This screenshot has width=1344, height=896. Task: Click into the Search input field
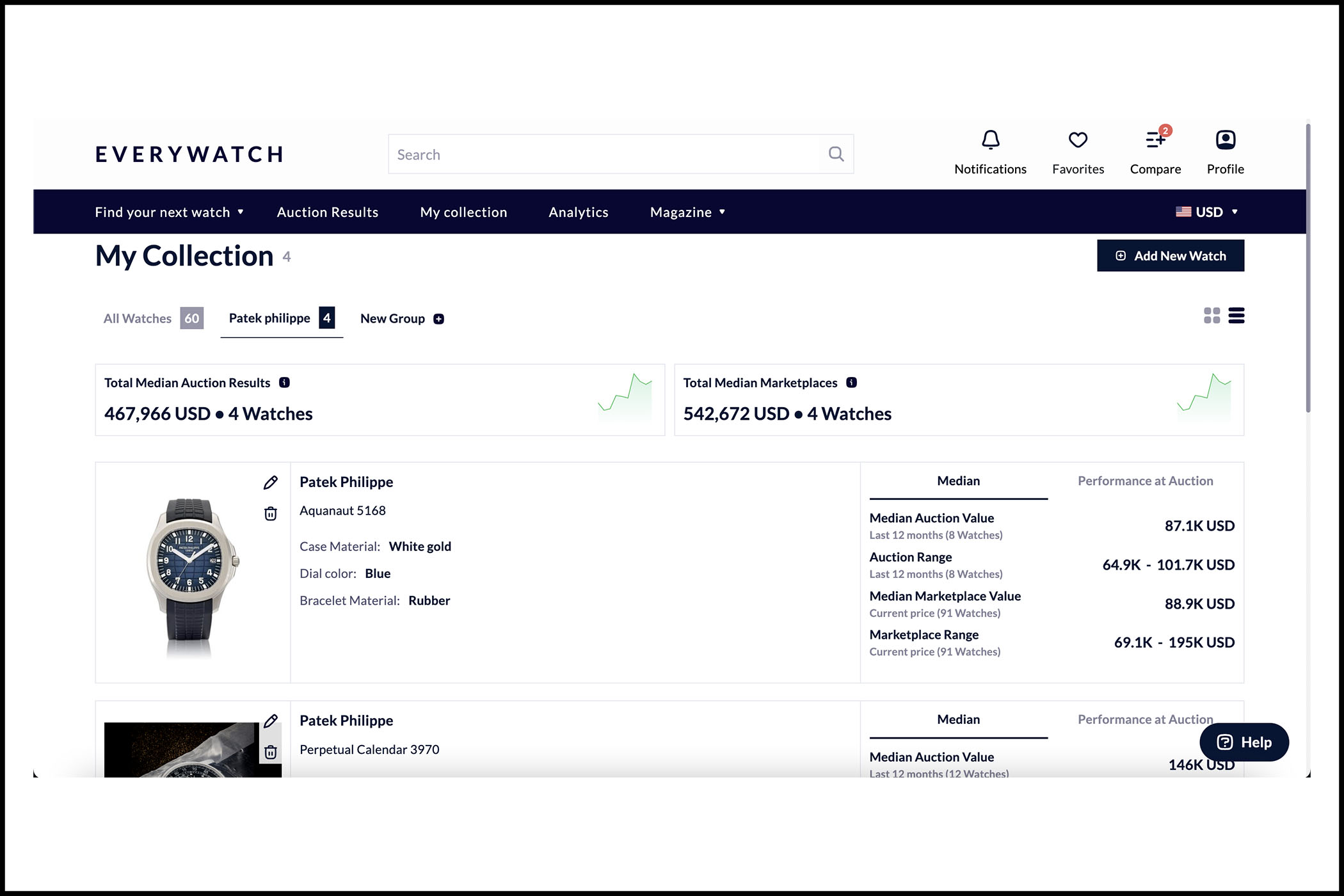tap(602, 155)
